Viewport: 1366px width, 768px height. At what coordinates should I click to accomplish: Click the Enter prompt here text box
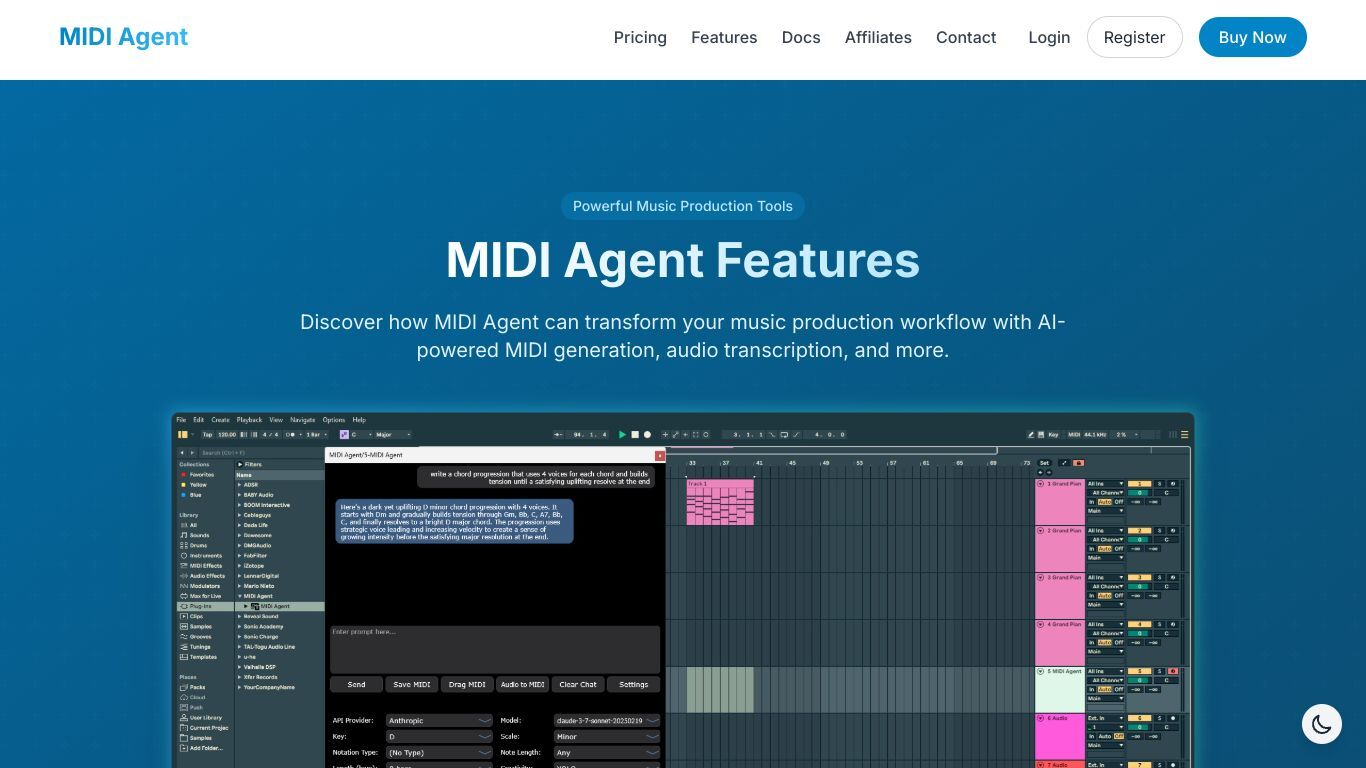[495, 649]
